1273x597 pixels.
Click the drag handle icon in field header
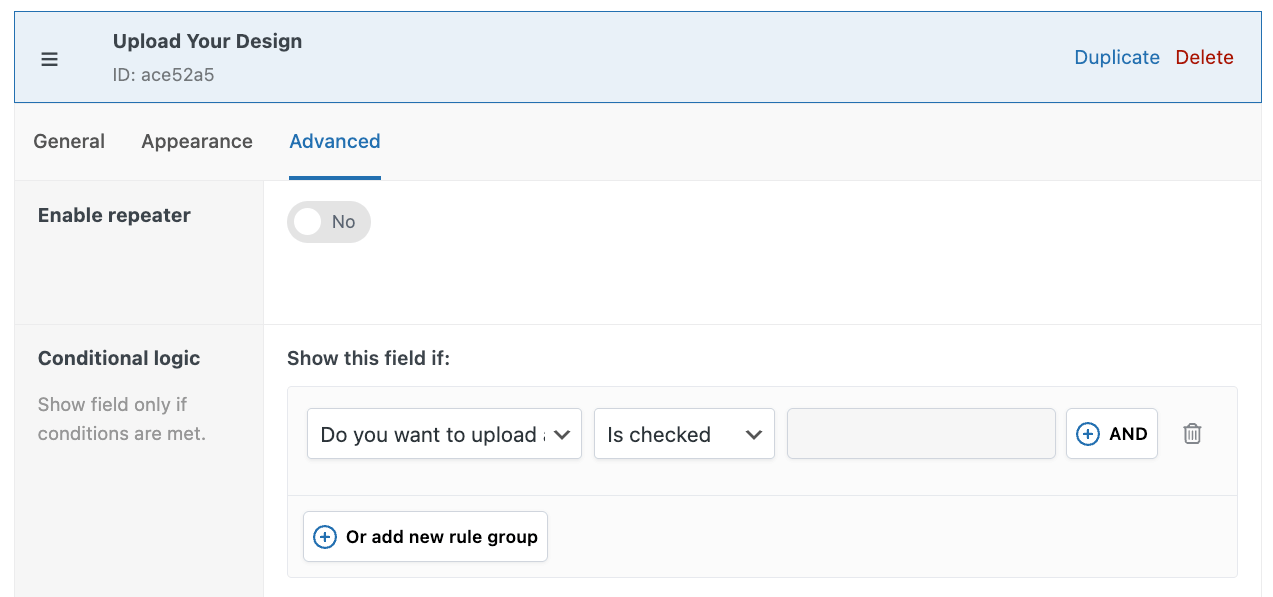(x=49, y=59)
